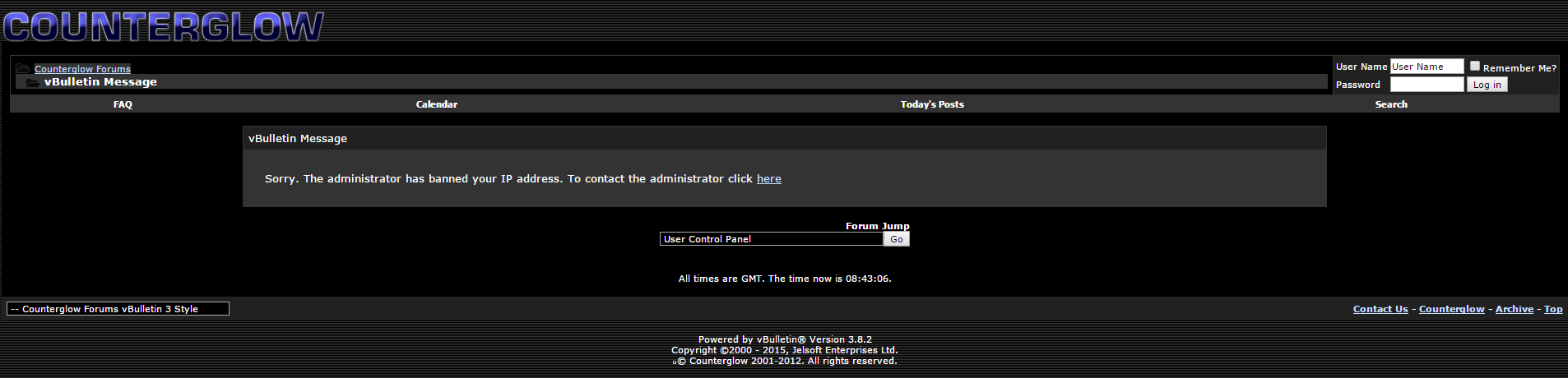Click the Contact Us footer link
This screenshot has height=378, width=1568.
pyautogui.click(x=1380, y=309)
